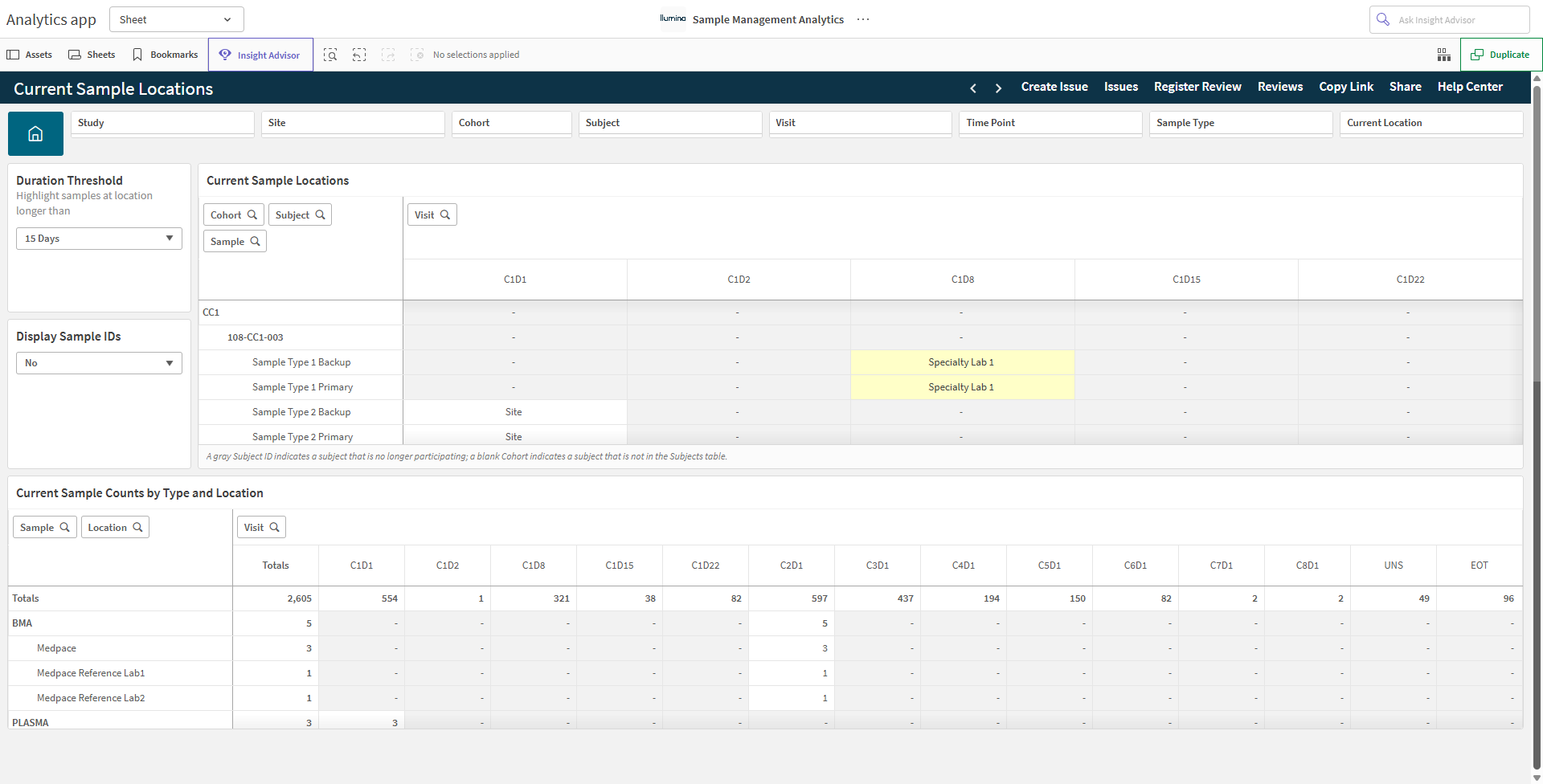The width and height of the screenshot is (1543, 784).
Task: Click the Duplicate button
Action: 1500,55
